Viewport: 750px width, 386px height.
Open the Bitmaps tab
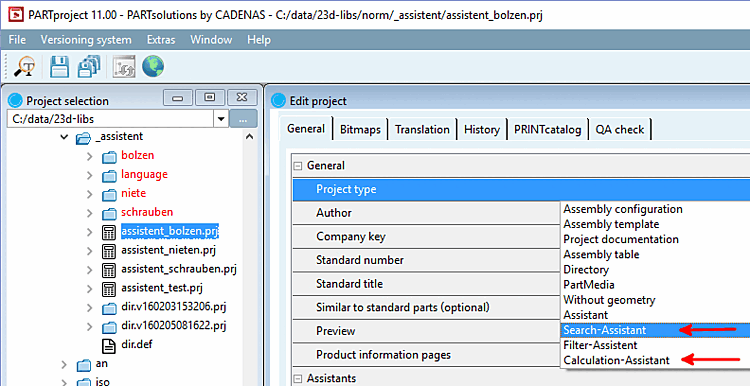tap(360, 130)
